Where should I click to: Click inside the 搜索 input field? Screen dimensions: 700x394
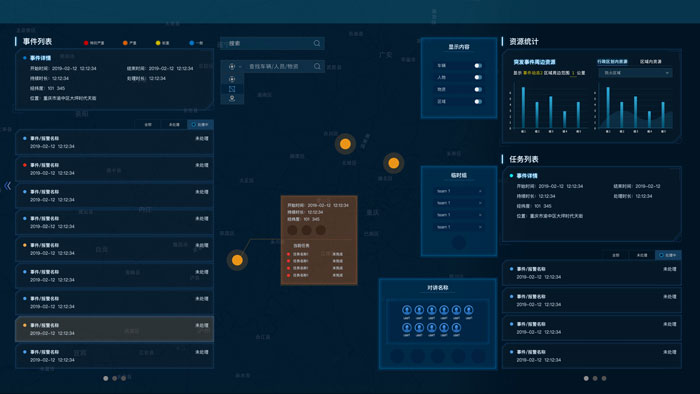click(x=267, y=43)
